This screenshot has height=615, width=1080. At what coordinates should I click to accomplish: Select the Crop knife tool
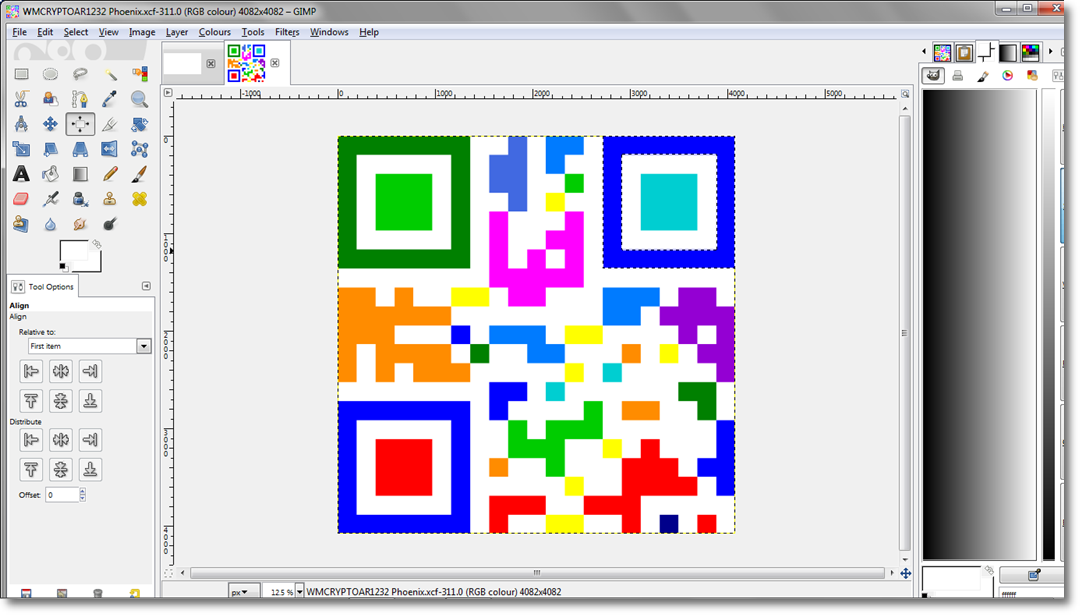coord(110,124)
